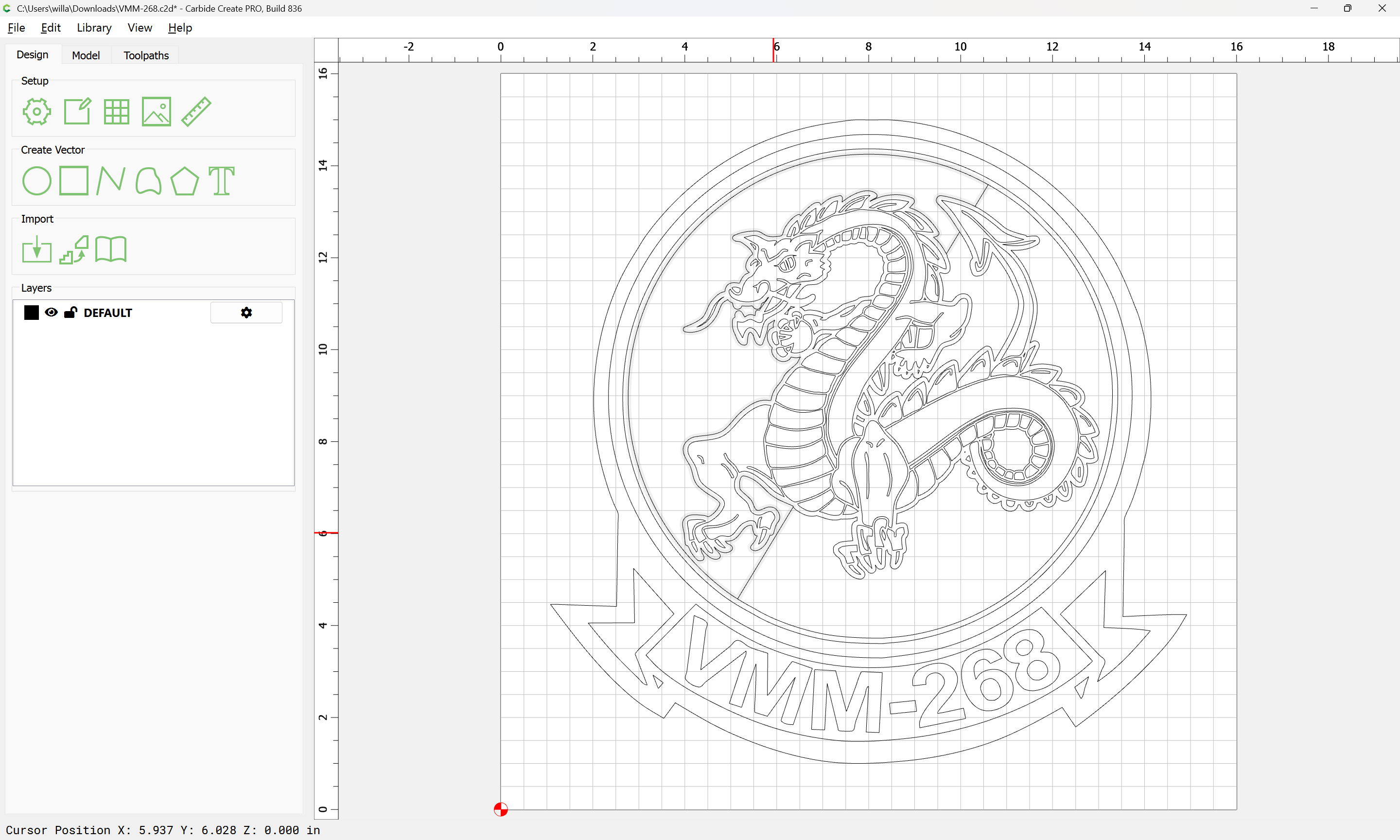
Task: Toggle visibility of DEFAULT layer
Action: point(51,313)
